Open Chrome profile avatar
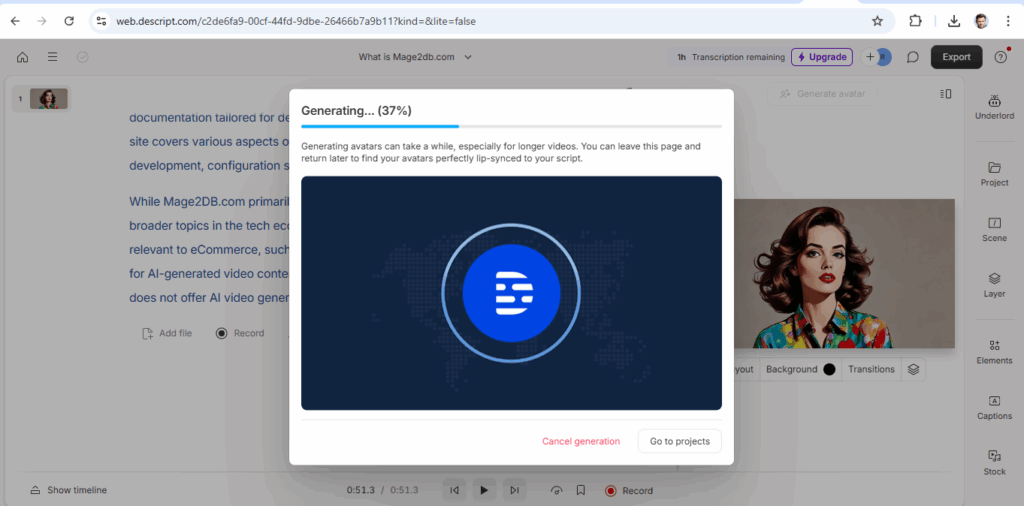 [981, 21]
